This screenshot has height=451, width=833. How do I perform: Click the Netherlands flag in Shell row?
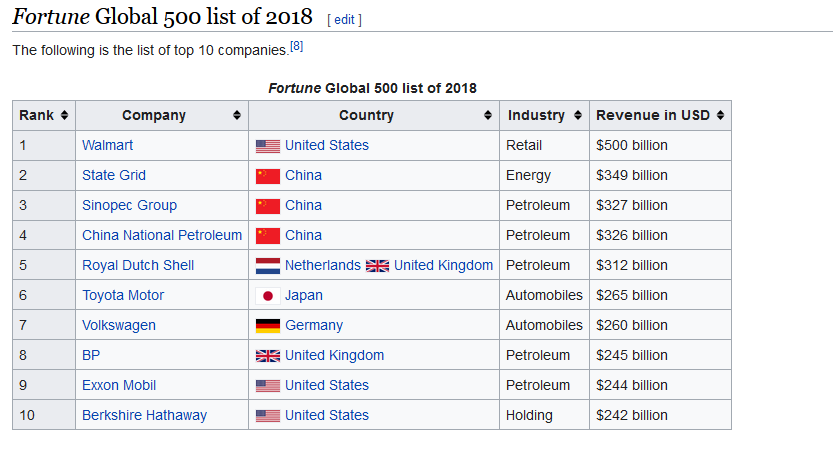click(268, 266)
